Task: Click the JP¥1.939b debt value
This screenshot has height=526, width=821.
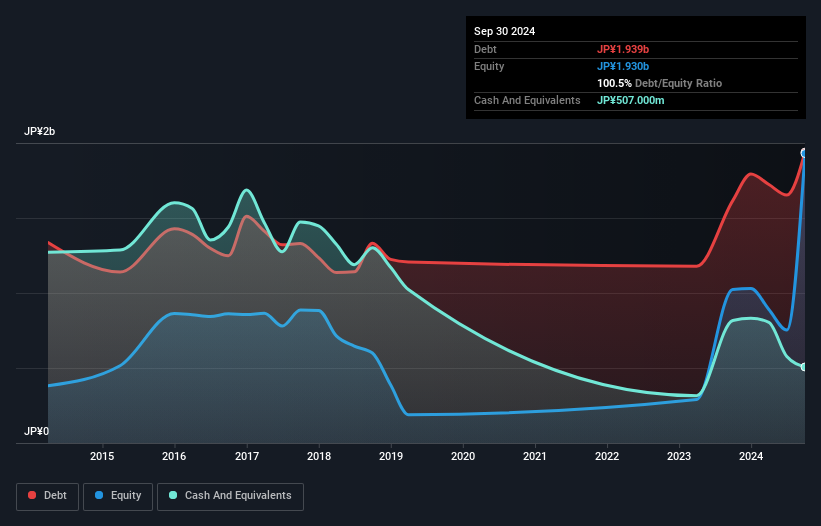Action: pyautogui.click(x=623, y=49)
